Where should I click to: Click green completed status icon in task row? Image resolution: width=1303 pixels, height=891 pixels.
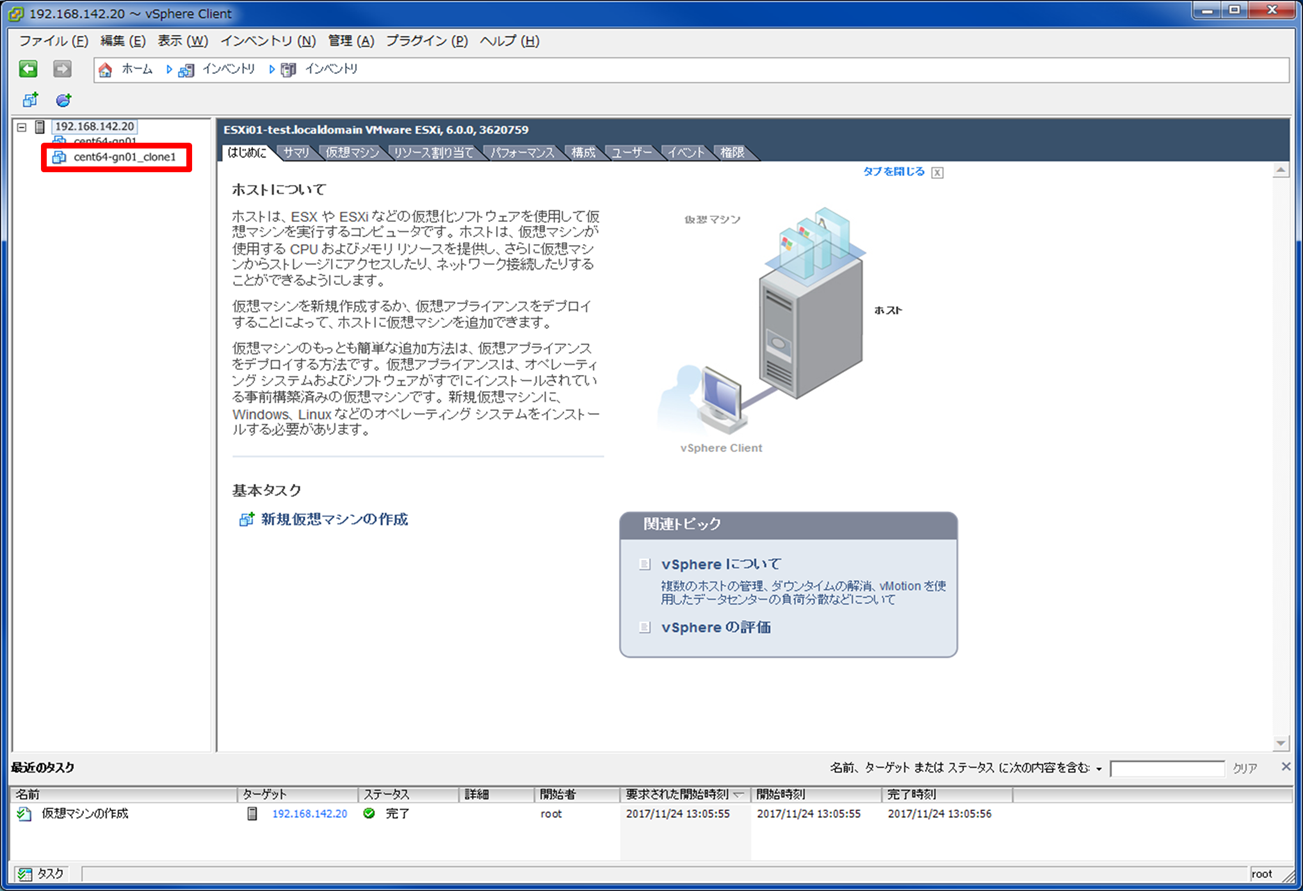[x=369, y=814]
